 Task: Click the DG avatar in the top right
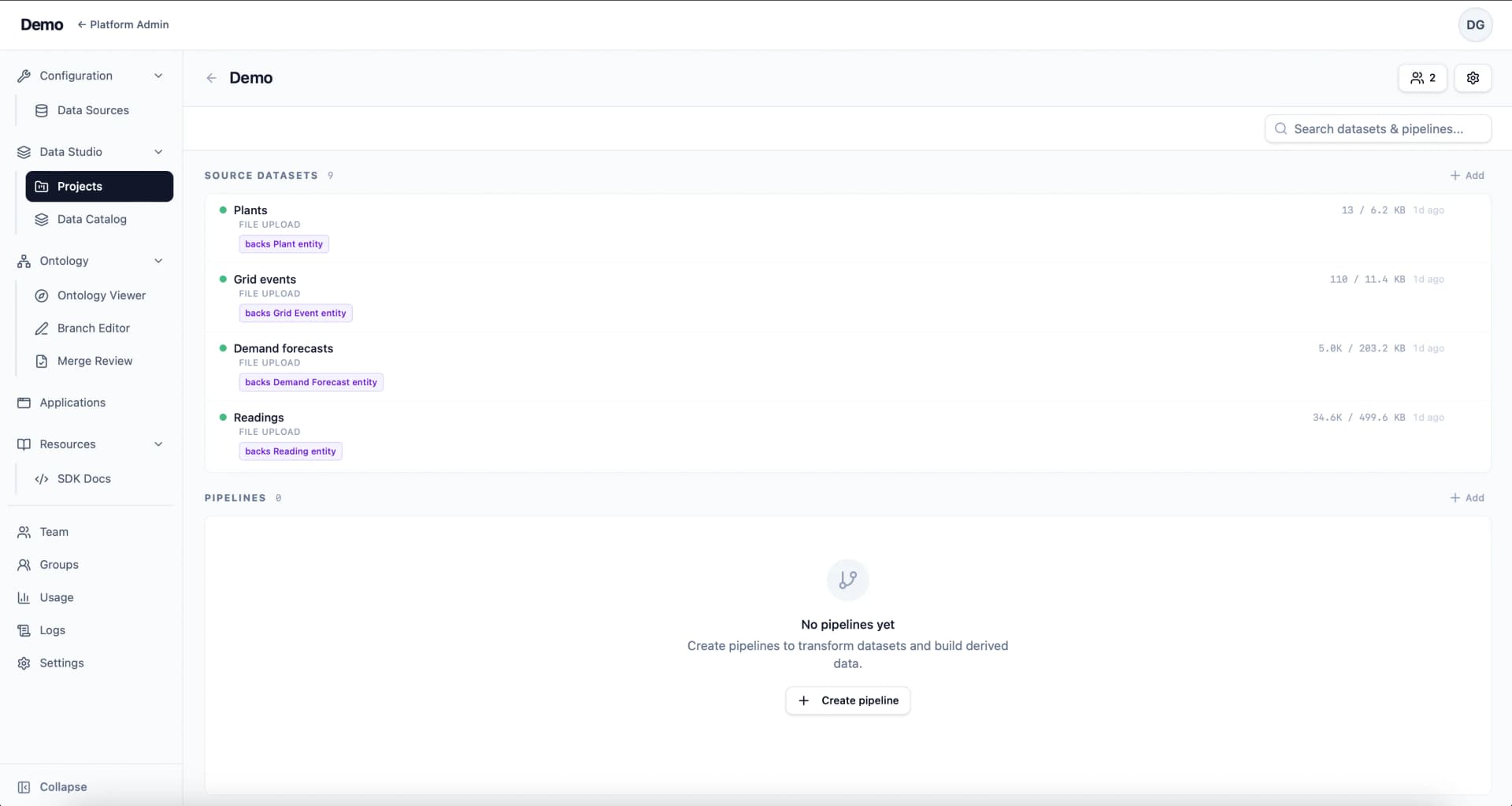pos(1476,24)
